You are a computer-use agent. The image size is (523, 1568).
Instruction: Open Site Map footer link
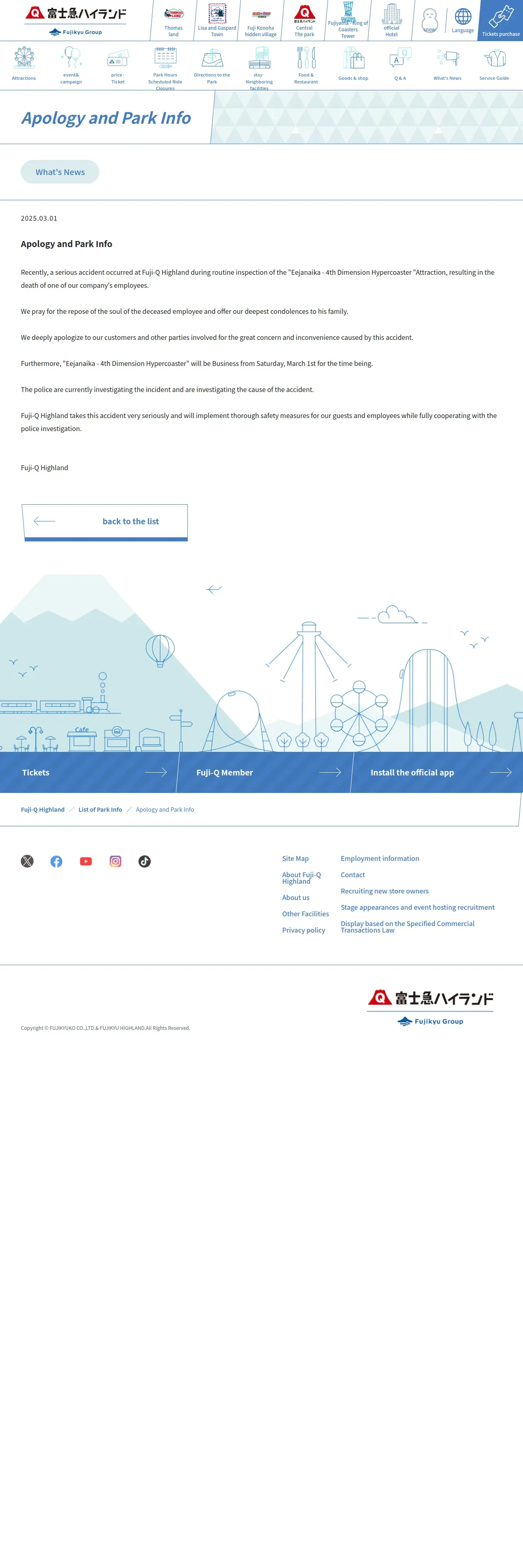pyautogui.click(x=295, y=858)
